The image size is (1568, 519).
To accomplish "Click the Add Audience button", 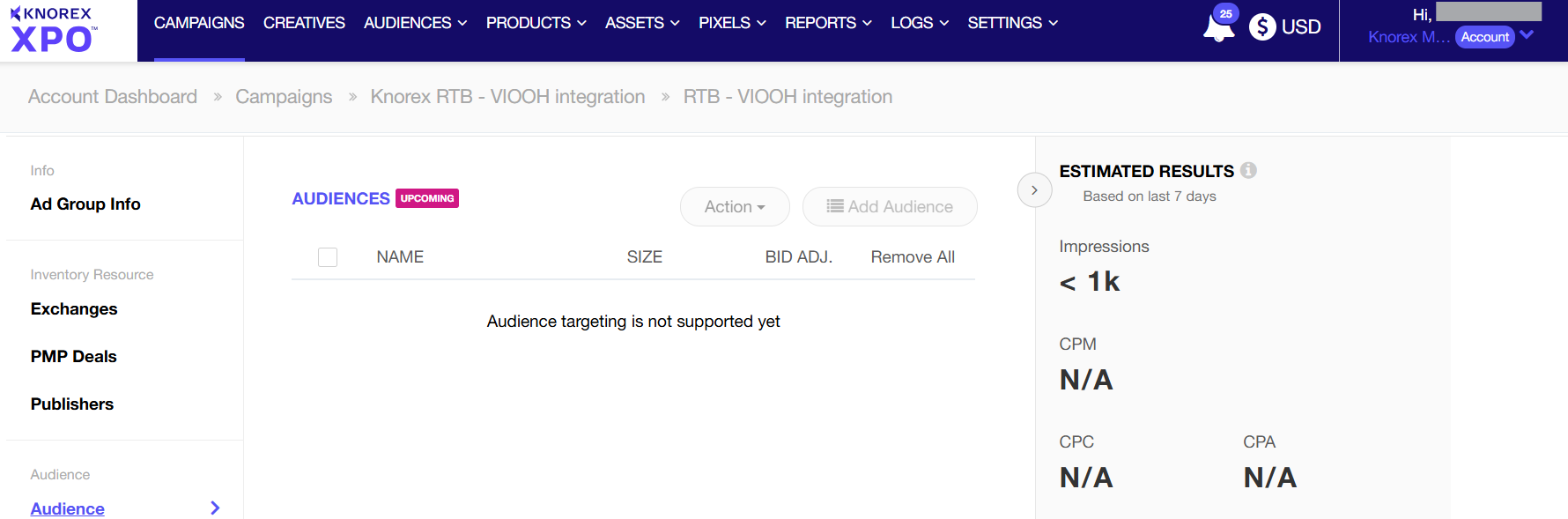I will pos(890,206).
